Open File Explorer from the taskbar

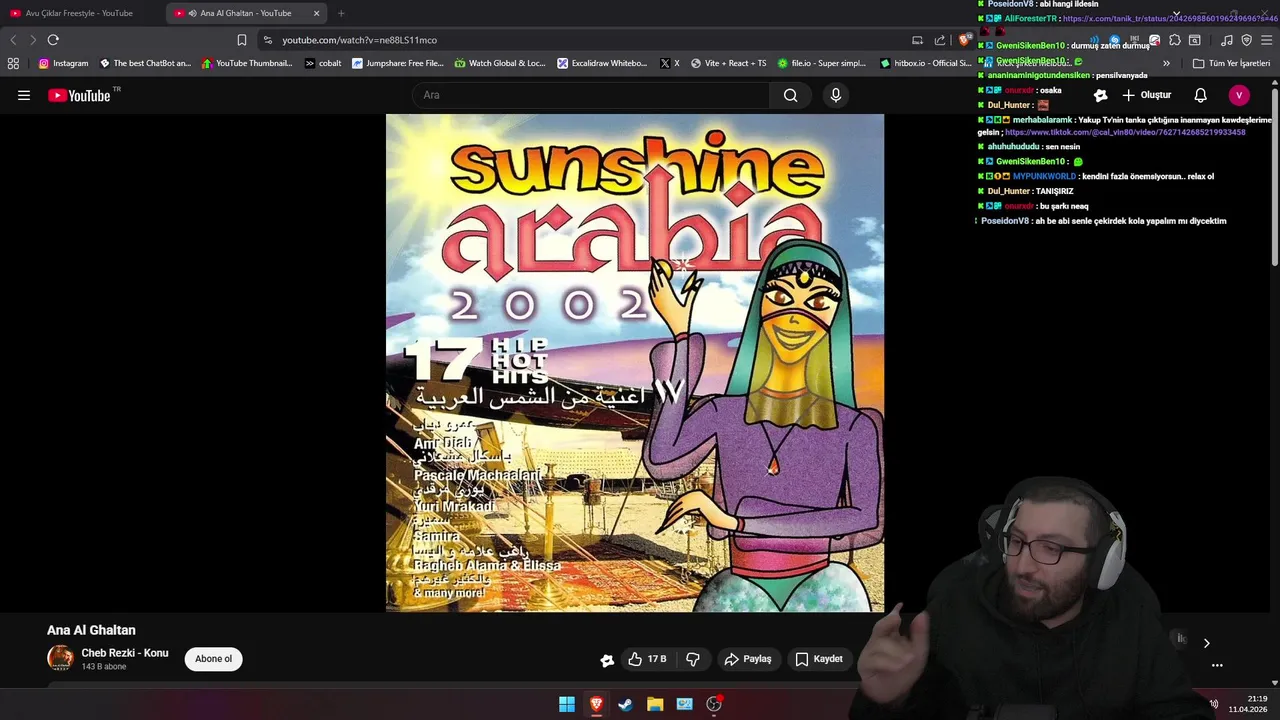click(655, 704)
